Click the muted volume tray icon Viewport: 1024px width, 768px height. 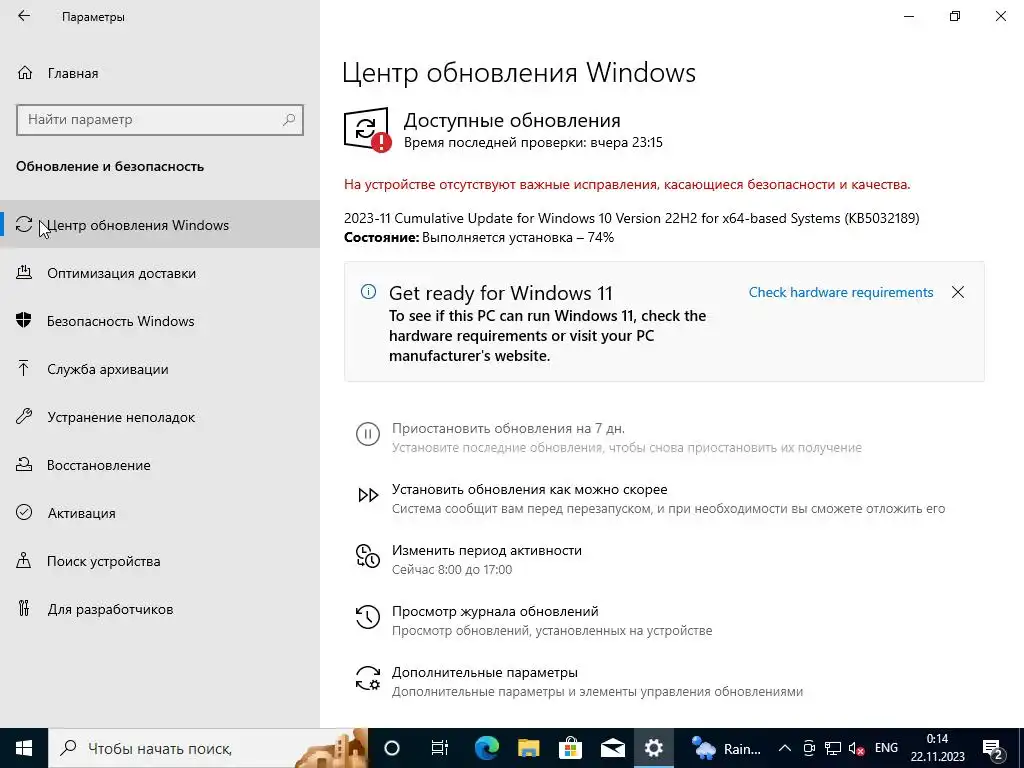coord(856,748)
